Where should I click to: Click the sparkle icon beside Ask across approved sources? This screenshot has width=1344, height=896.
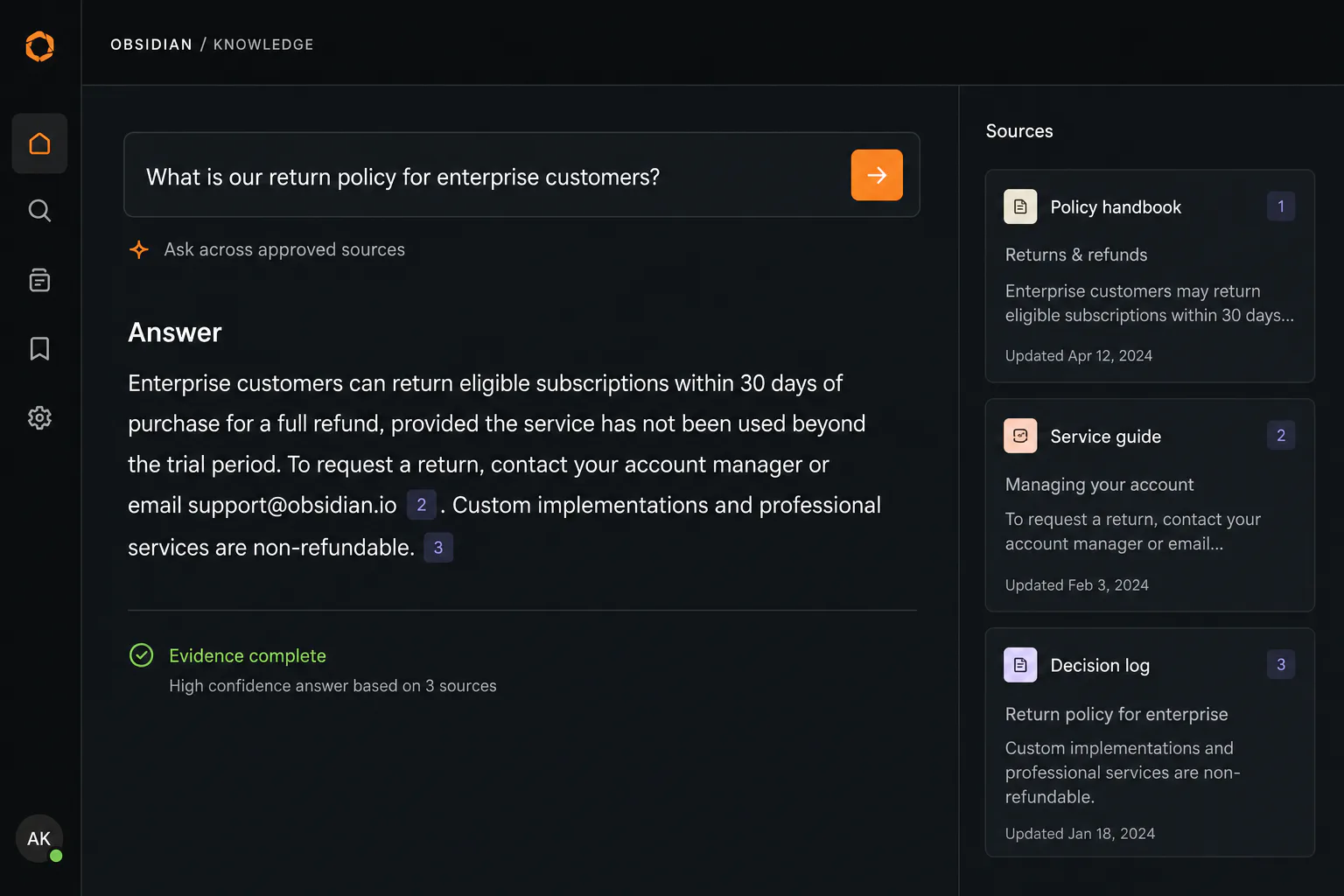tap(139, 249)
